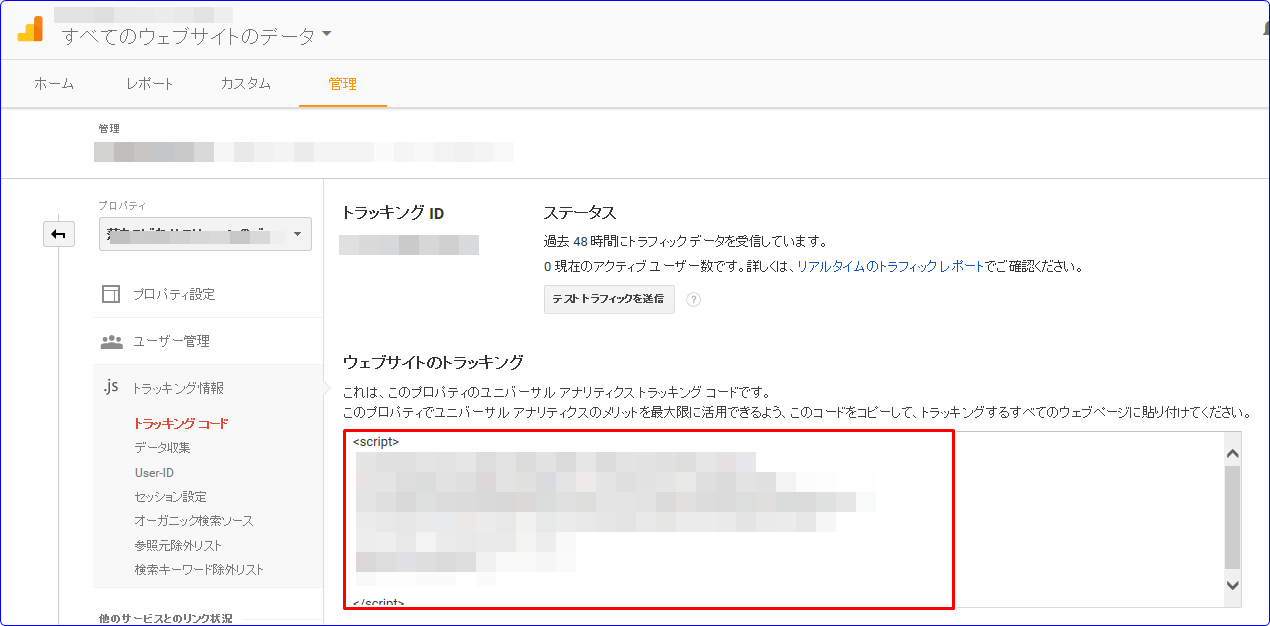Click the ステータス heading text
Screen dimensions: 1270x626
(x=580, y=213)
